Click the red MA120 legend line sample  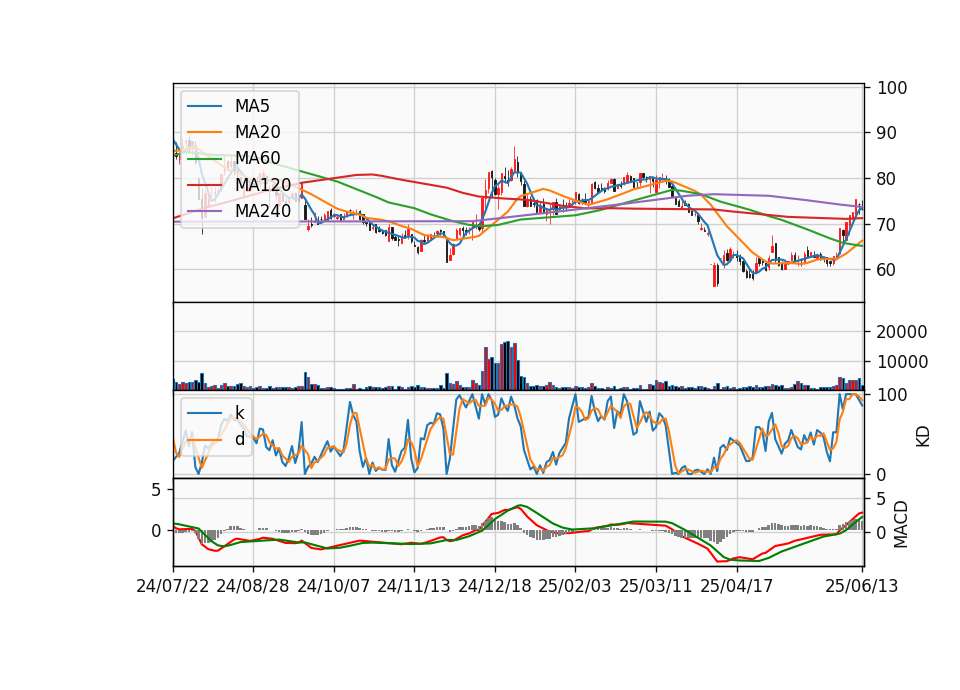(x=204, y=184)
